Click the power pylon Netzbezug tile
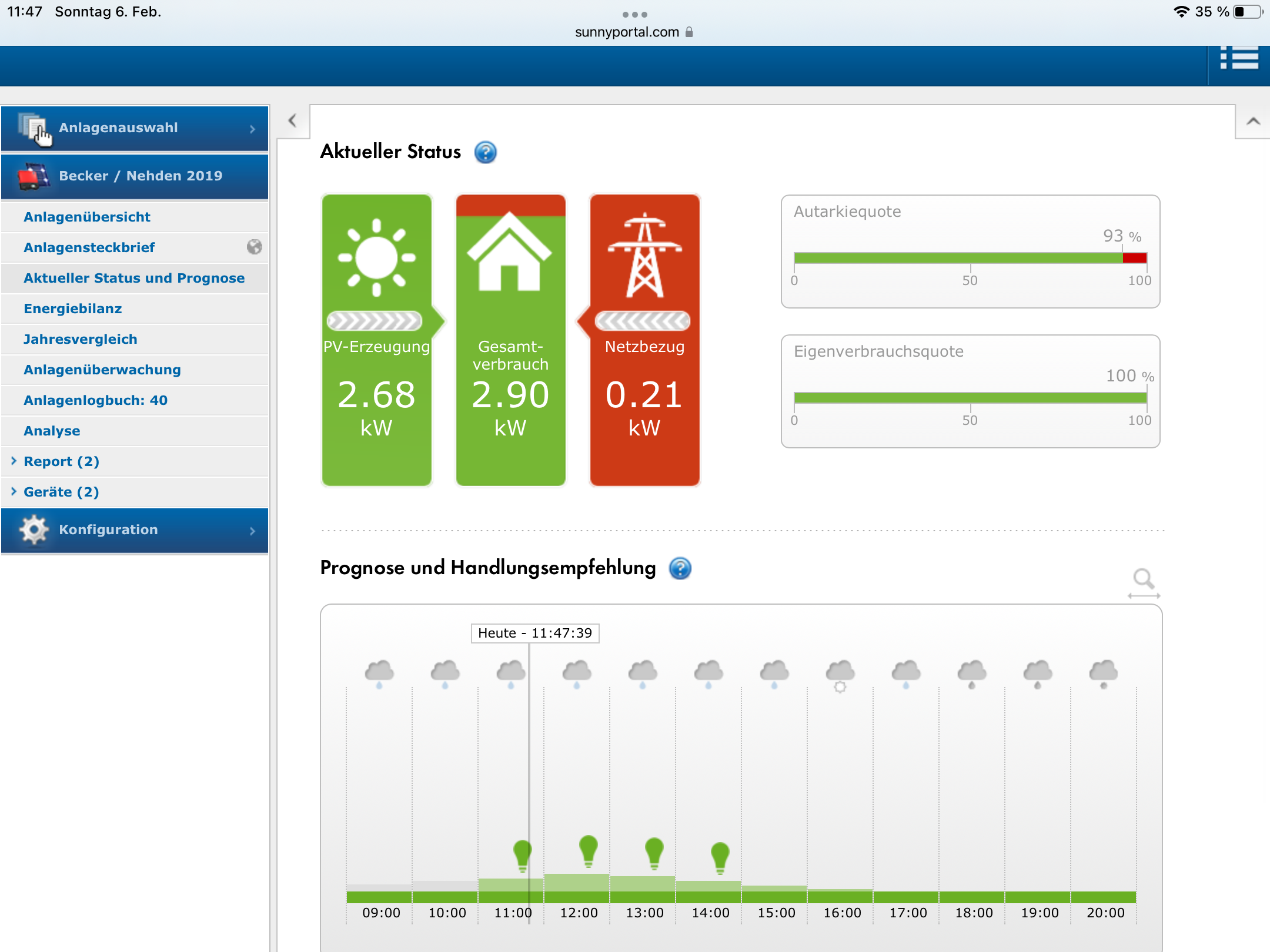Image resolution: width=1270 pixels, height=952 pixels. [644, 340]
